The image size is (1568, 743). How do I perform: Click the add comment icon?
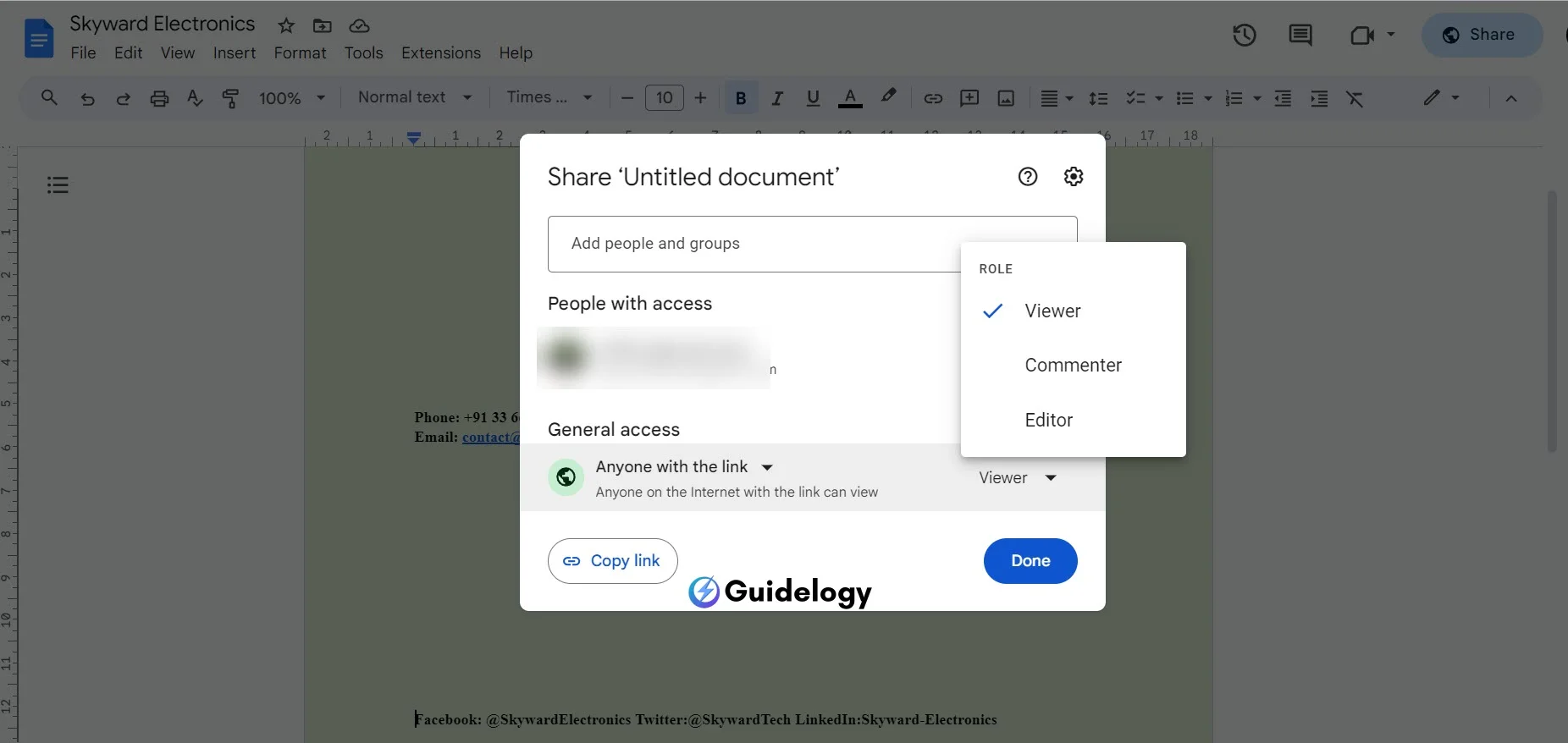(969, 99)
